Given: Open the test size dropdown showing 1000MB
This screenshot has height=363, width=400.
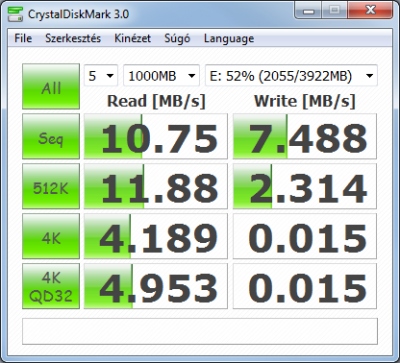Looking at the screenshot, I should [x=161, y=75].
